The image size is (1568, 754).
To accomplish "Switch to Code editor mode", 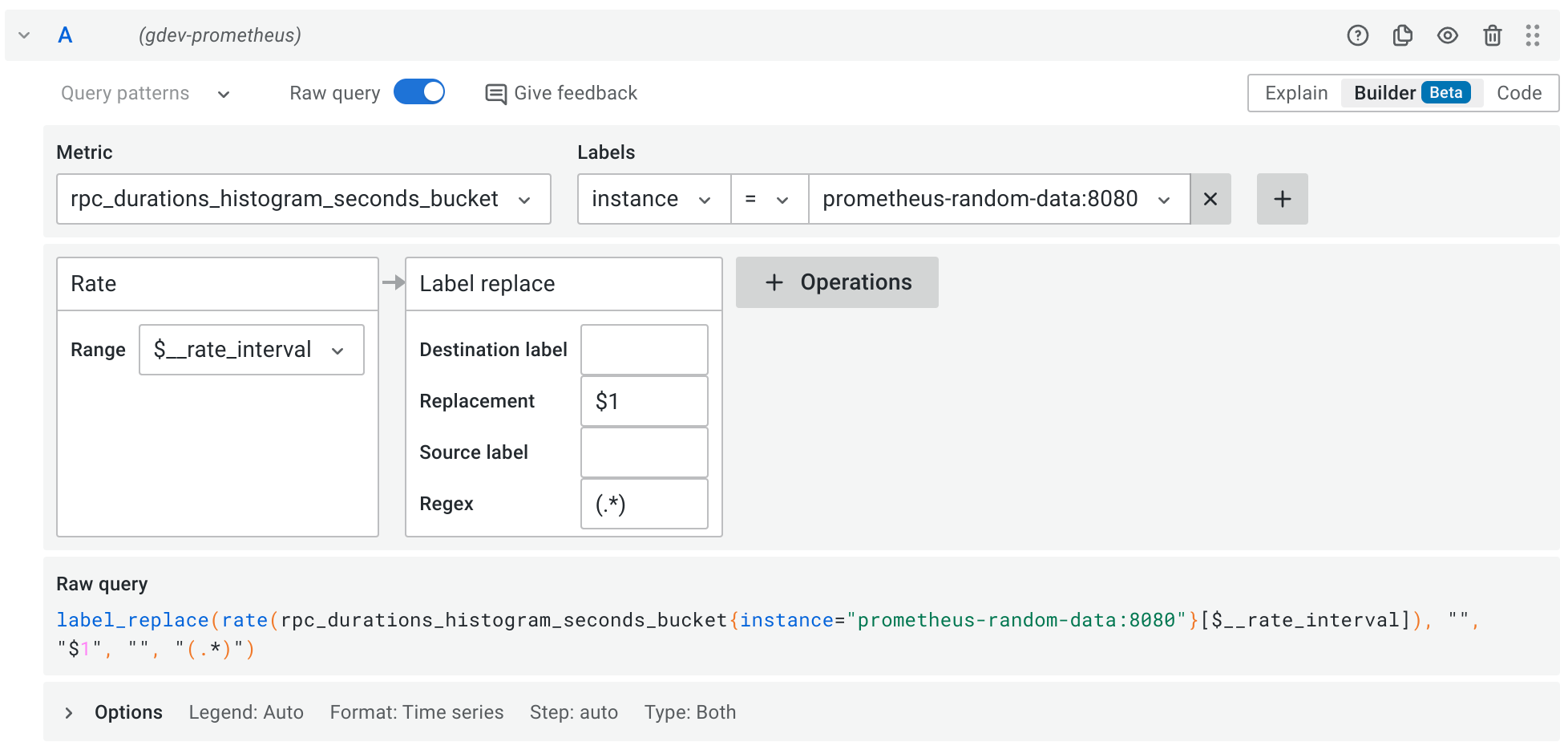I will [x=1518, y=93].
